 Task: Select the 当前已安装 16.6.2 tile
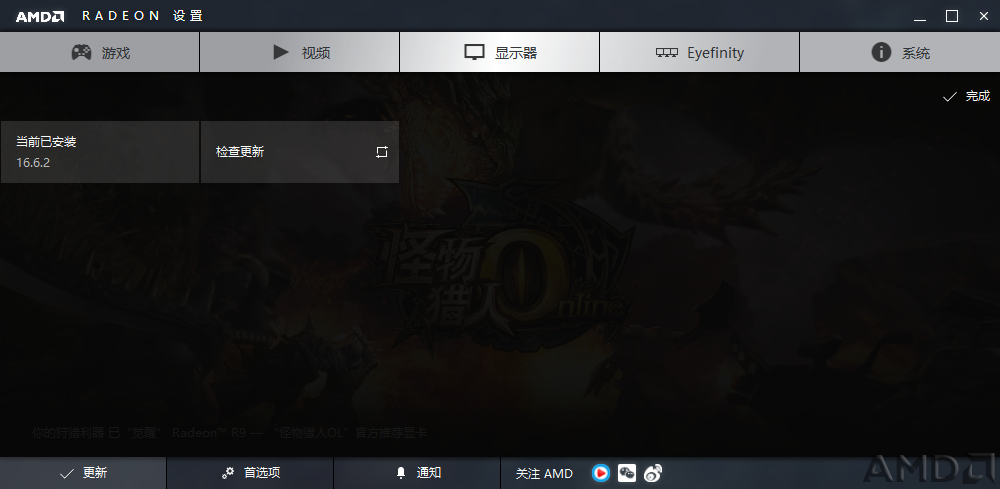(x=99, y=152)
